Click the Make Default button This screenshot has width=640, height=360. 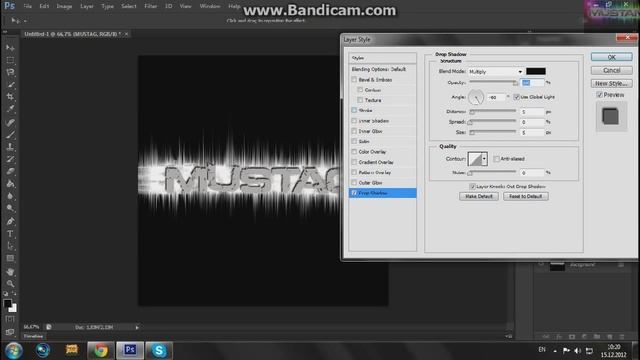pyautogui.click(x=479, y=196)
